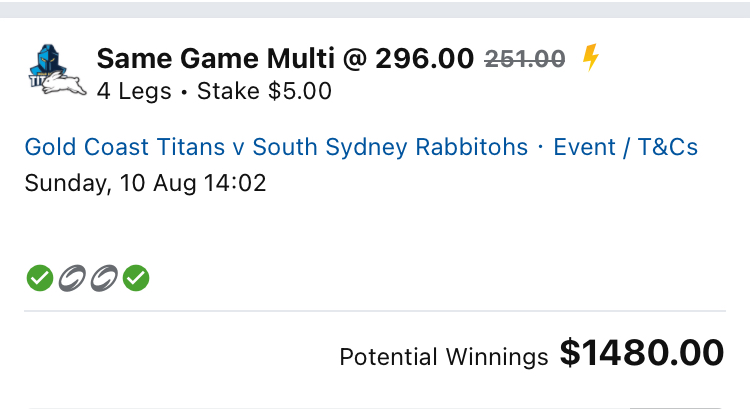This screenshot has height=409, width=750.
Task: Click the first green tick leg indicator
Action: coord(40,278)
